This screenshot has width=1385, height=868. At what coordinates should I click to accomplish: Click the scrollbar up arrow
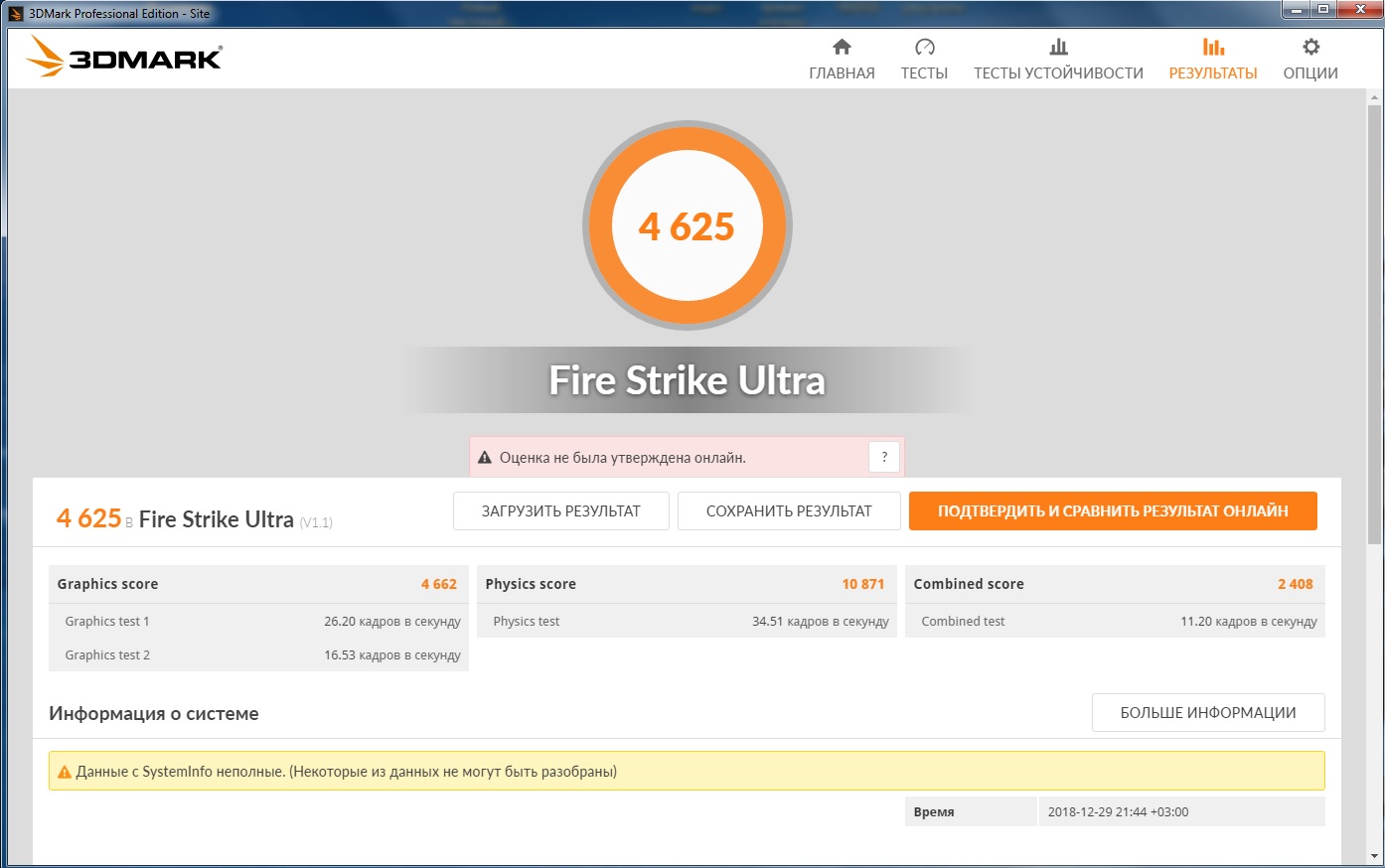[x=1375, y=97]
